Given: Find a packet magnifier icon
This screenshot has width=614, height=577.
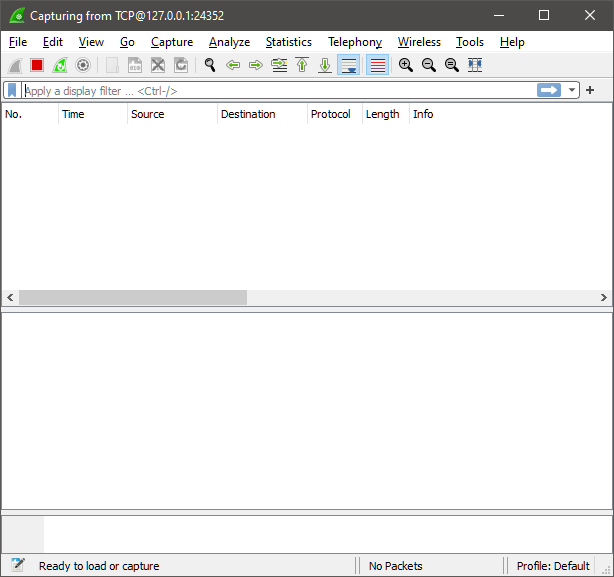Looking at the screenshot, I should click(210, 65).
